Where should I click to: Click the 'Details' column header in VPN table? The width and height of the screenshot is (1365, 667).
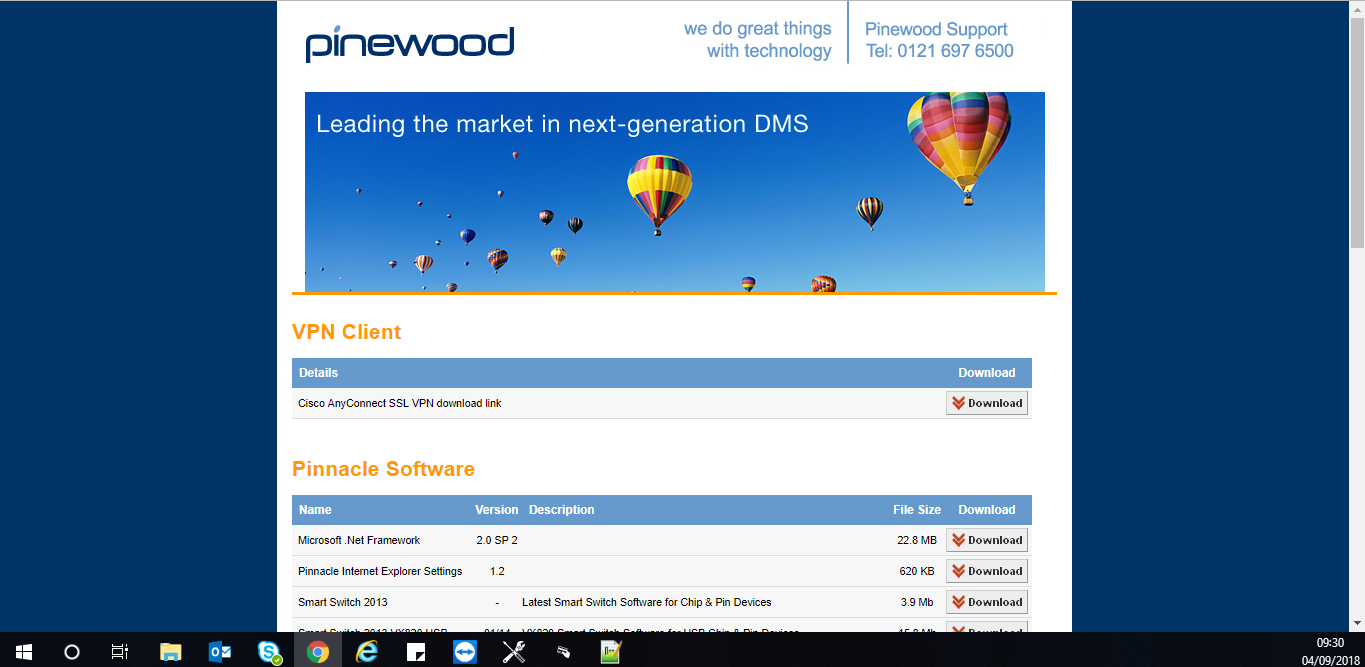click(318, 373)
